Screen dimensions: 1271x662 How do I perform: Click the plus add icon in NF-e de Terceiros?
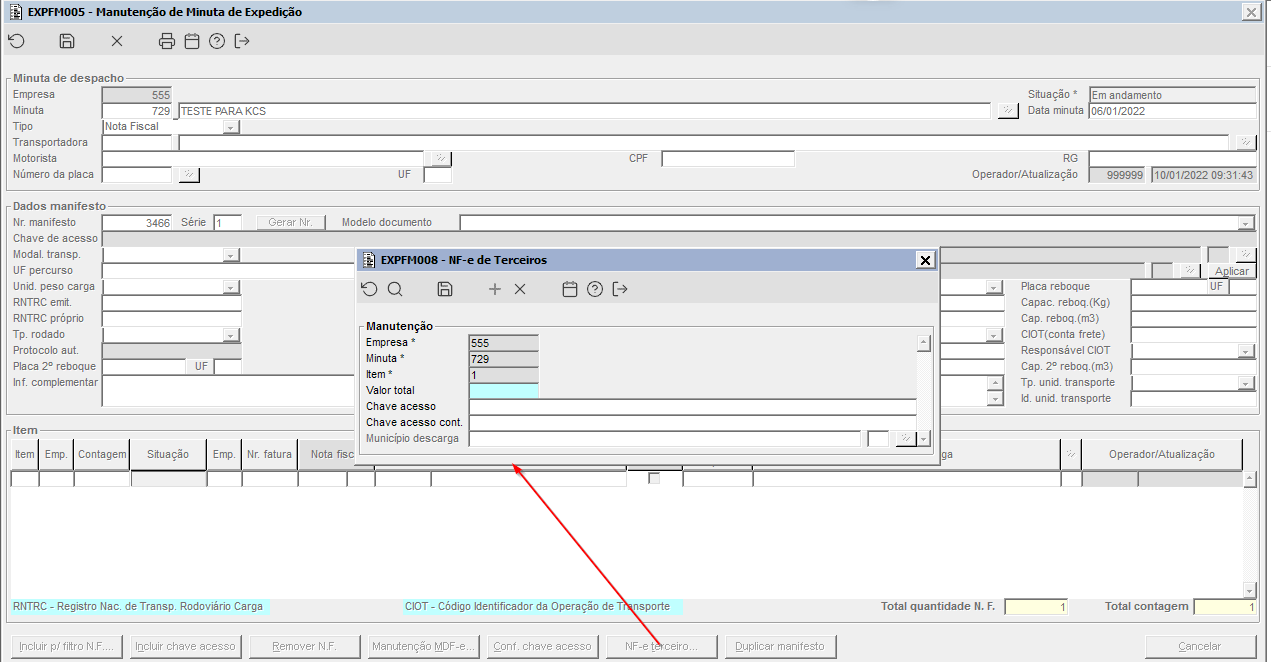click(x=495, y=289)
